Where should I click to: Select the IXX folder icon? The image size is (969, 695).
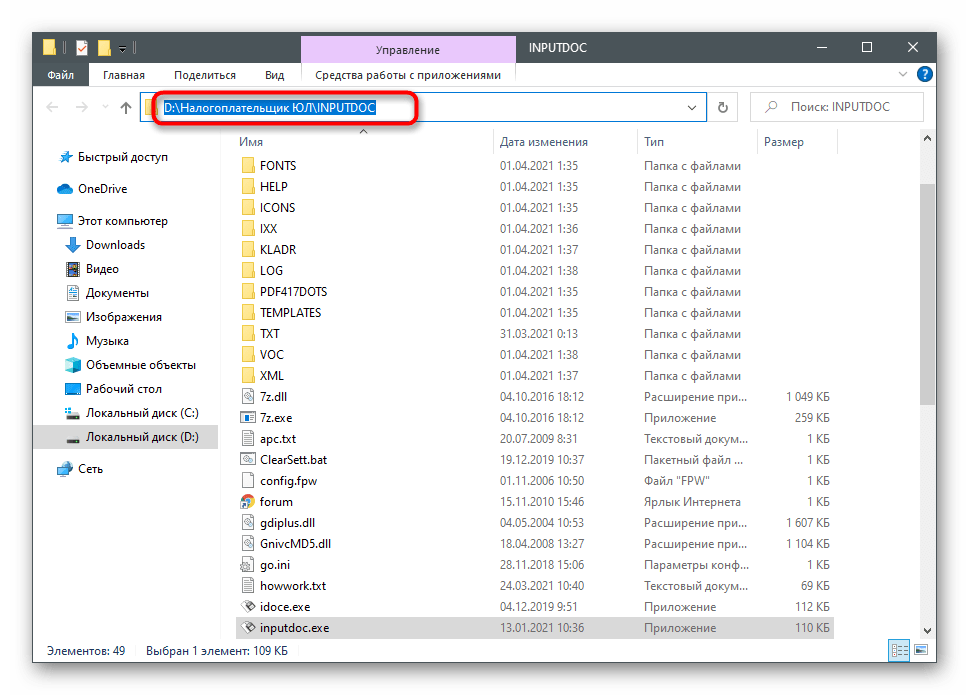pyautogui.click(x=248, y=229)
